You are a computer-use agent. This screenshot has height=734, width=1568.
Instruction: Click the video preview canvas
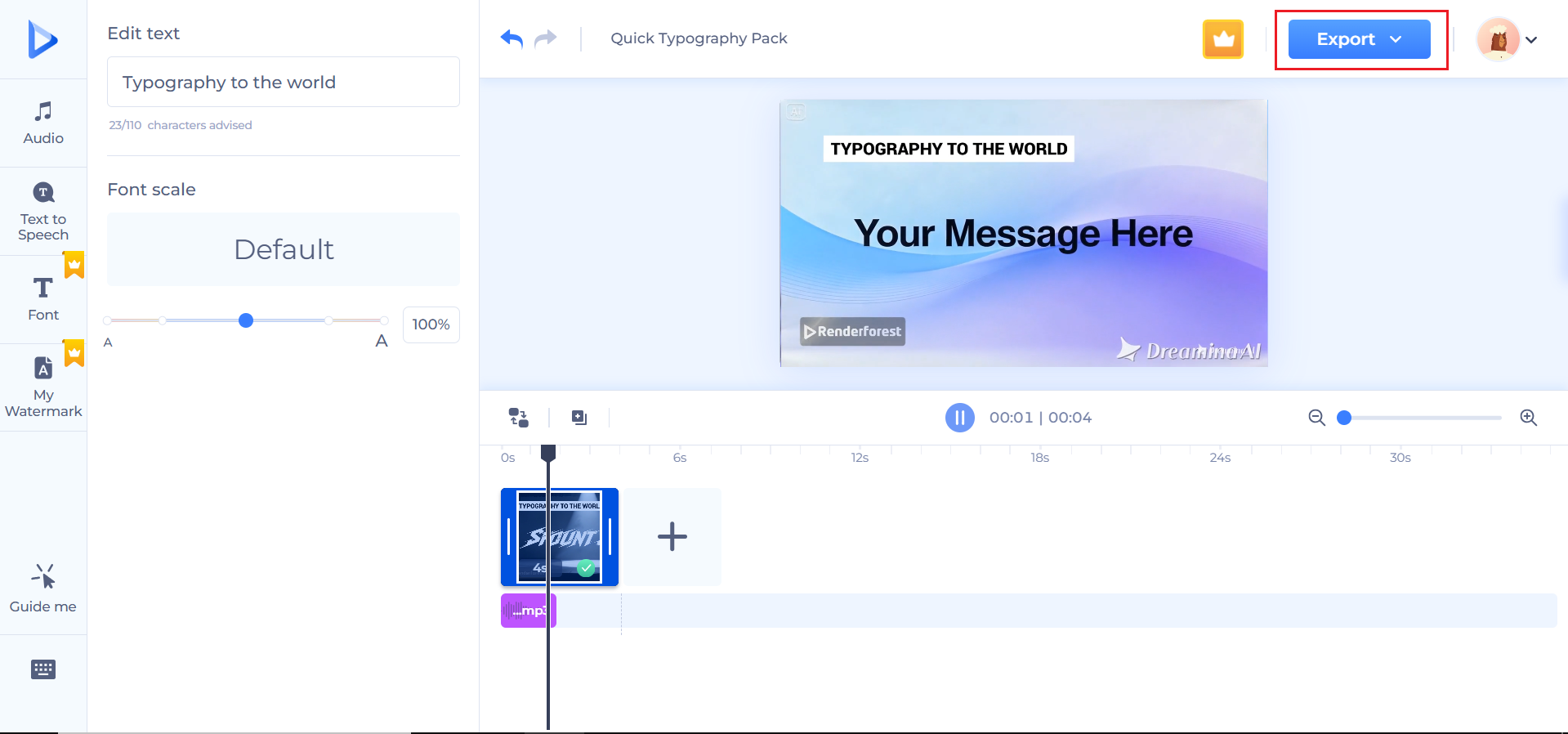coord(1024,233)
